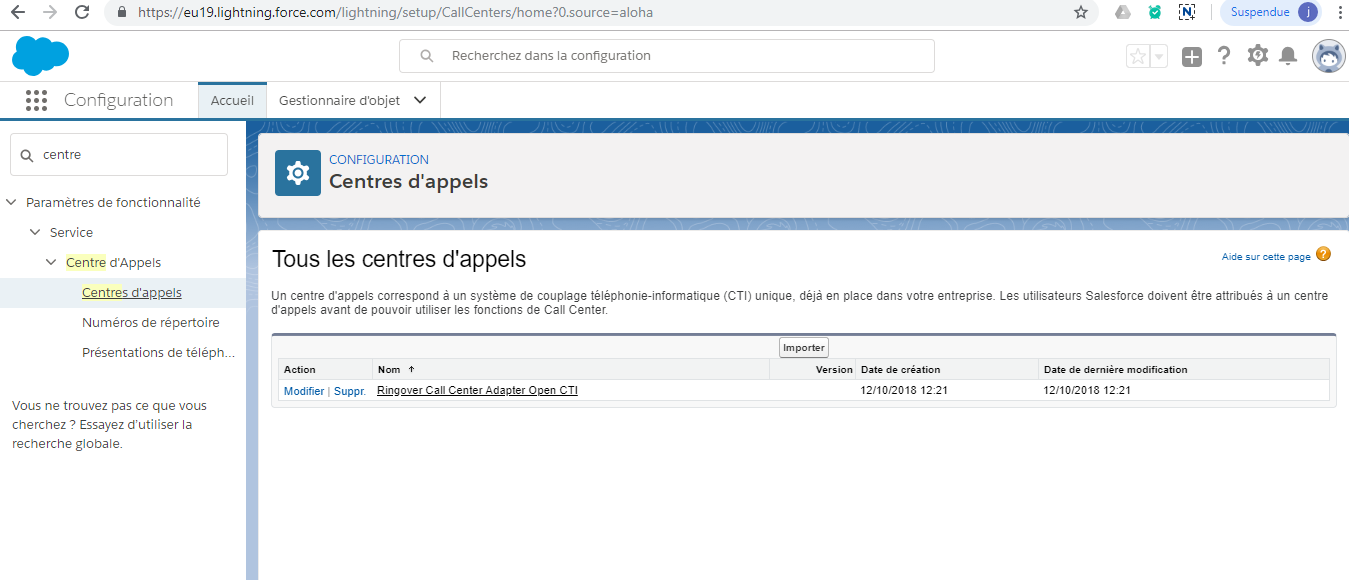Viewport: 1349px width, 580px height.
Task: Click Suppr. for Ringover Call Center
Action: (350, 391)
